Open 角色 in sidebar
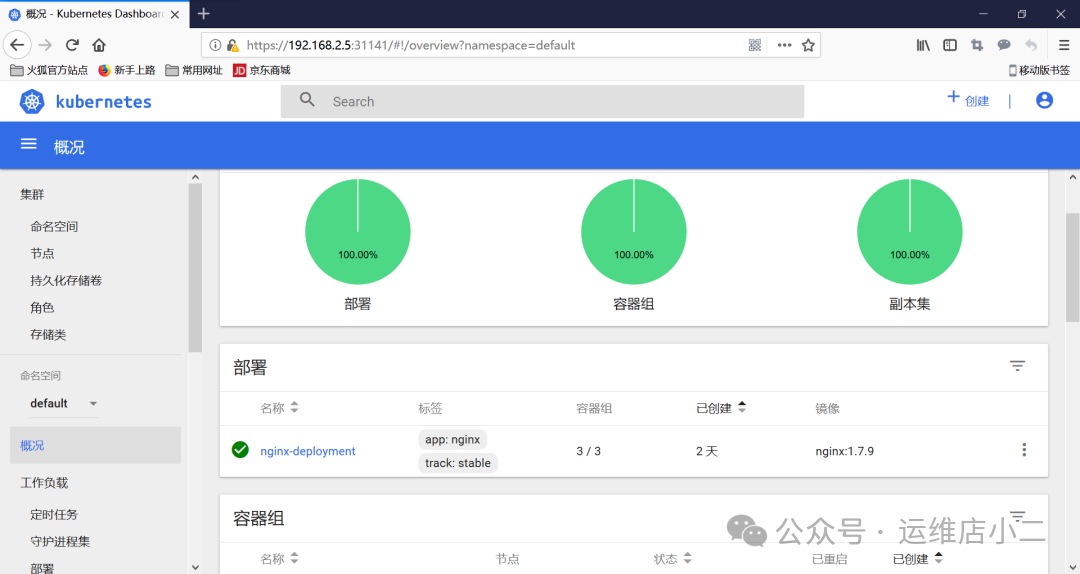The image size is (1080, 574). click(x=42, y=307)
